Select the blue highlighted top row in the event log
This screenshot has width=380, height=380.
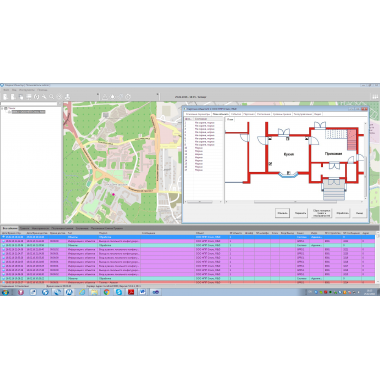[188, 237]
